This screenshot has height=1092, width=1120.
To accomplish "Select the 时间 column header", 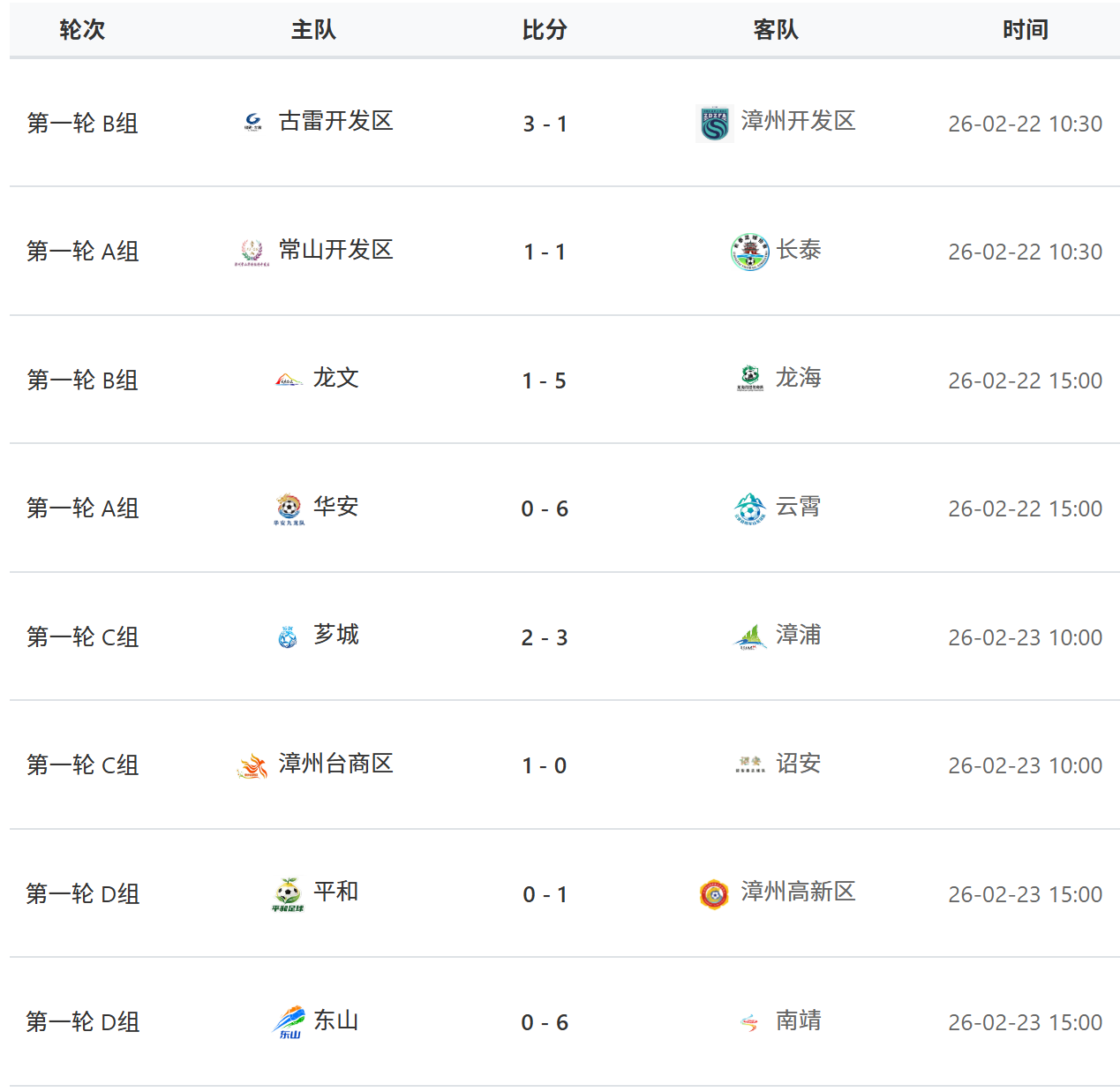I will click(1025, 30).
